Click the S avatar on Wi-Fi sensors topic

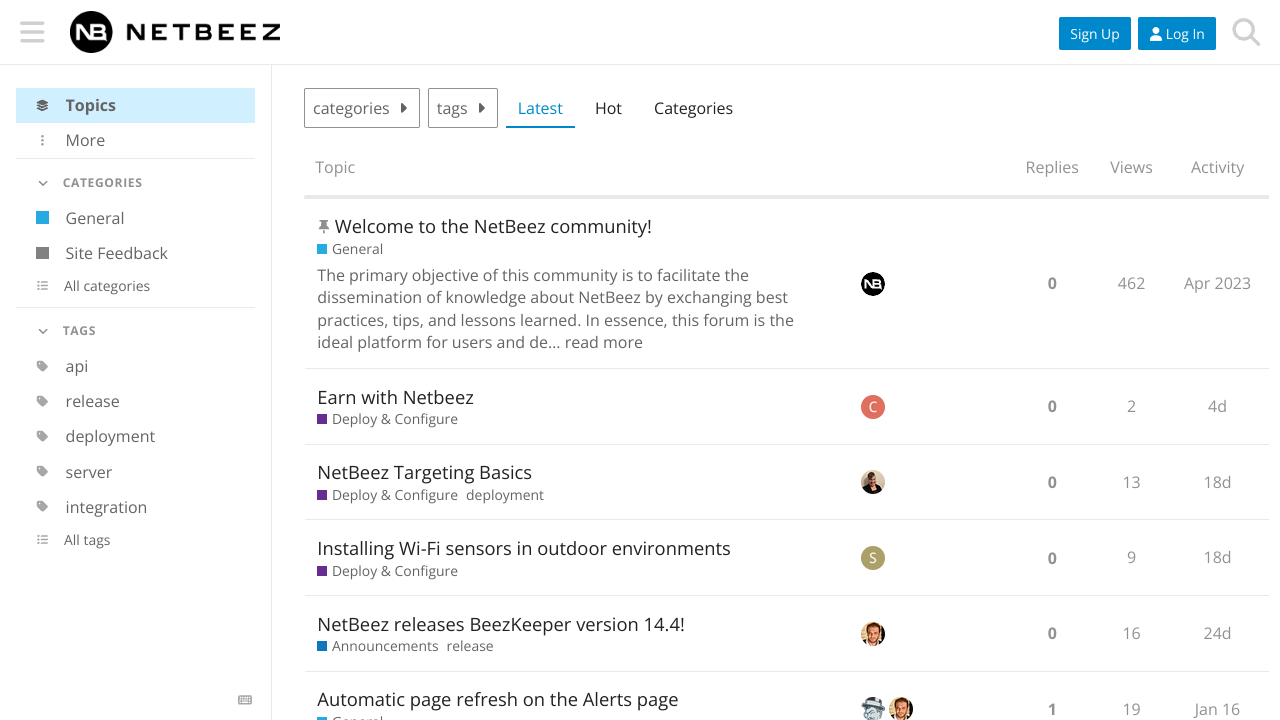click(x=873, y=558)
